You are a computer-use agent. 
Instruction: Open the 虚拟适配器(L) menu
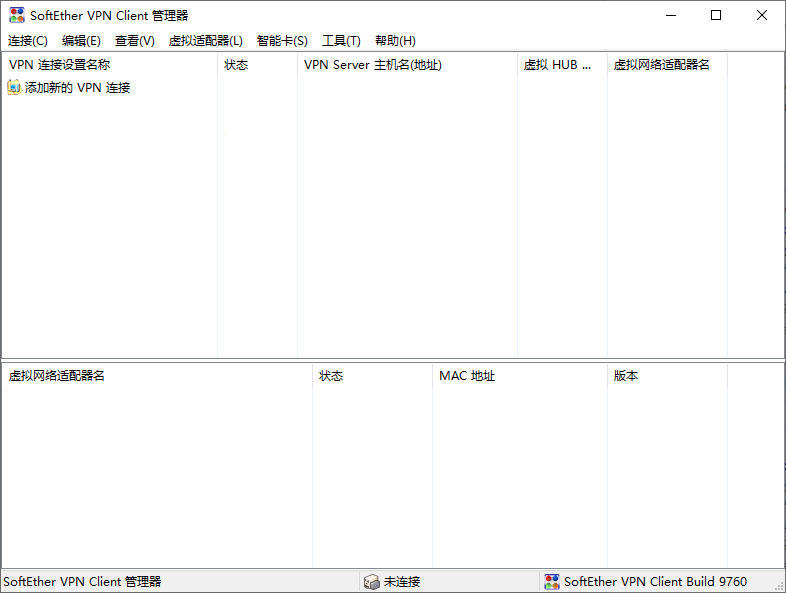pos(206,41)
